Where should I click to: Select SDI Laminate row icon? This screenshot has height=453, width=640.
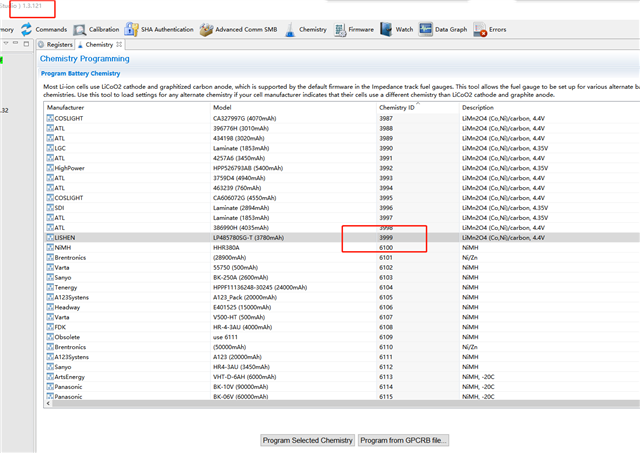tap(50, 208)
